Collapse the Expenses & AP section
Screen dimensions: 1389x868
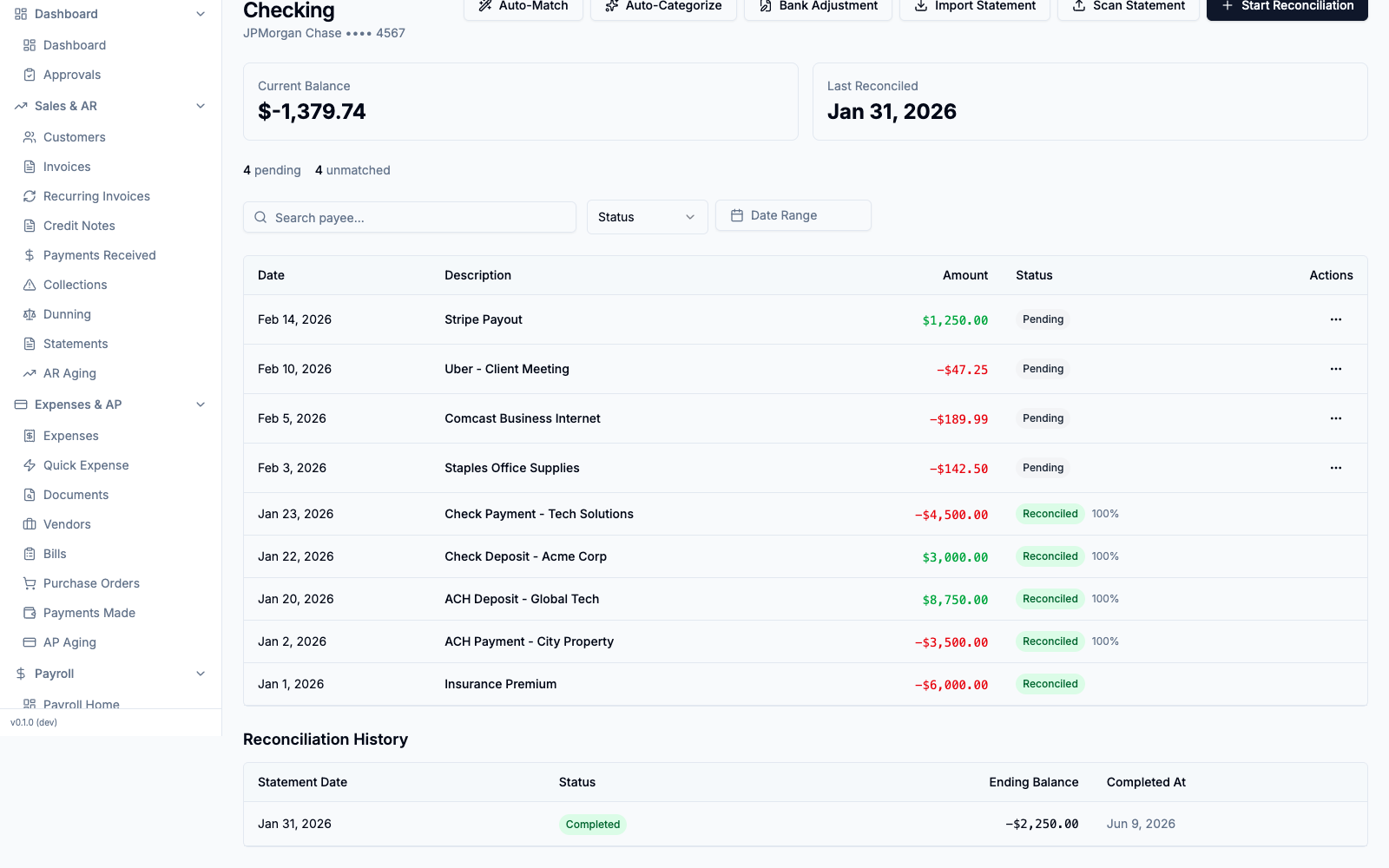201,404
